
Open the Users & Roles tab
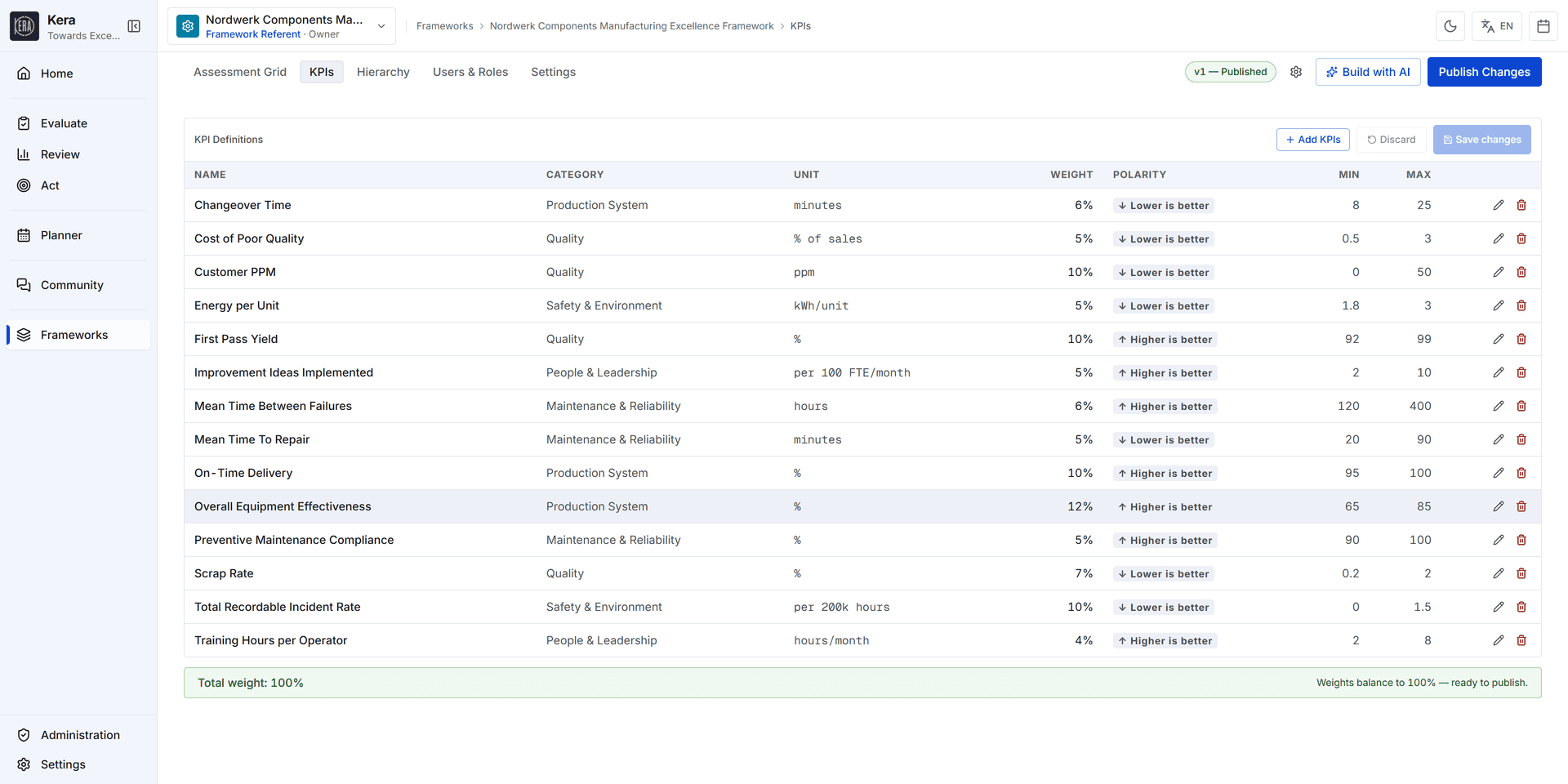tap(470, 72)
